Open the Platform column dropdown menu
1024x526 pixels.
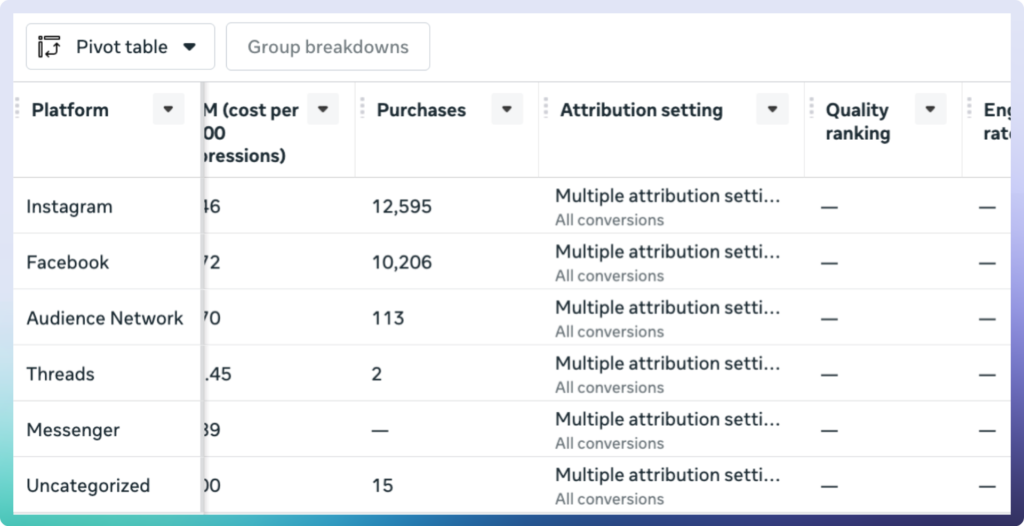168,109
